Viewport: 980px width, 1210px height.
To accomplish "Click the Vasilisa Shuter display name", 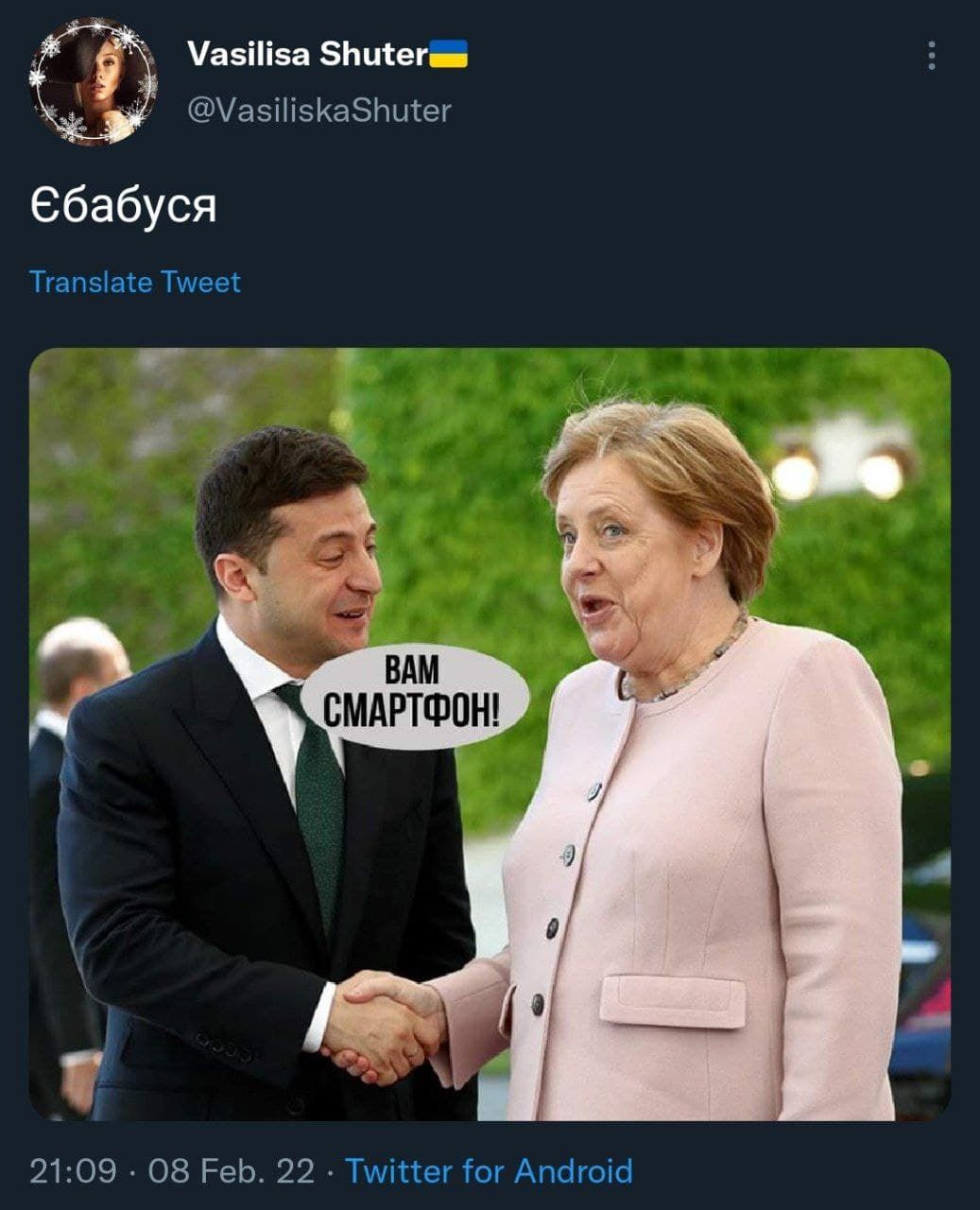I will (x=308, y=54).
